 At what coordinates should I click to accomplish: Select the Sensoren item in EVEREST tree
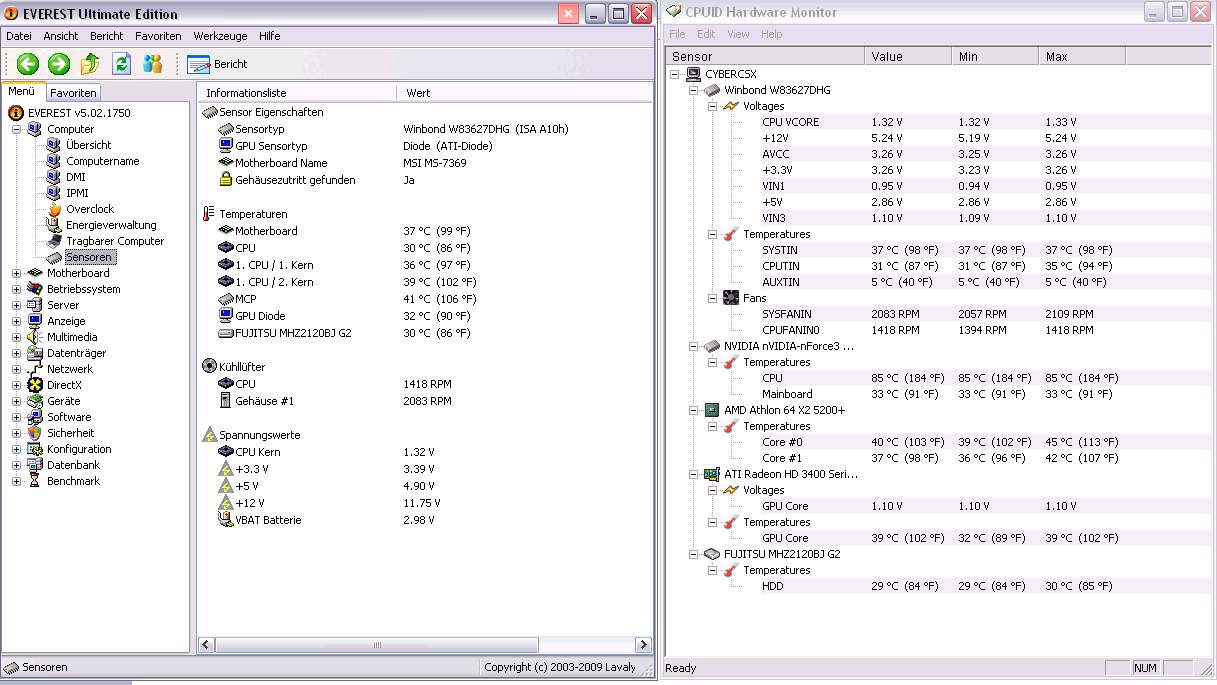[x=88, y=257]
